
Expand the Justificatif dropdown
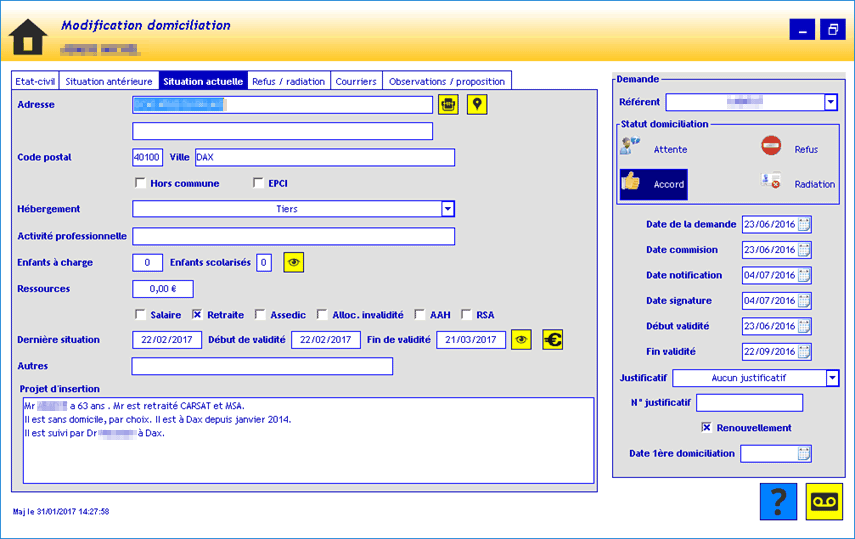click(x=832, y=378)
